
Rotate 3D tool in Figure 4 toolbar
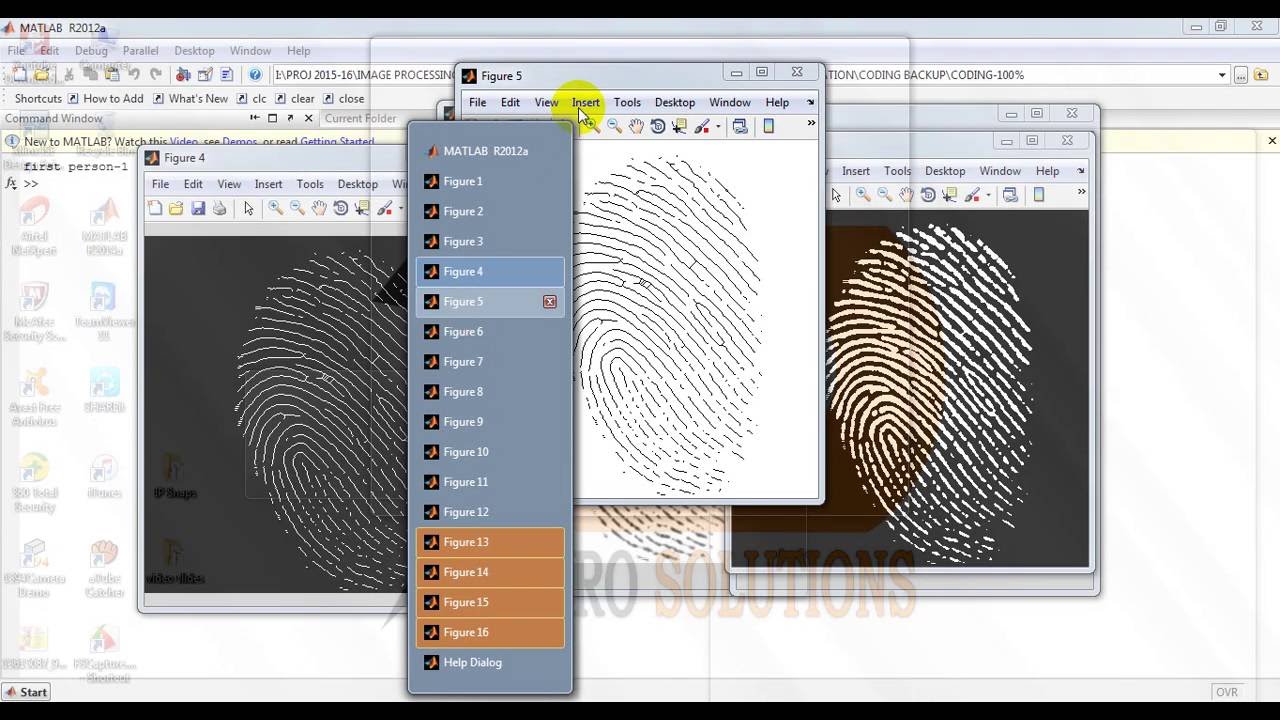pyautogui.click(x=341, y=208)
